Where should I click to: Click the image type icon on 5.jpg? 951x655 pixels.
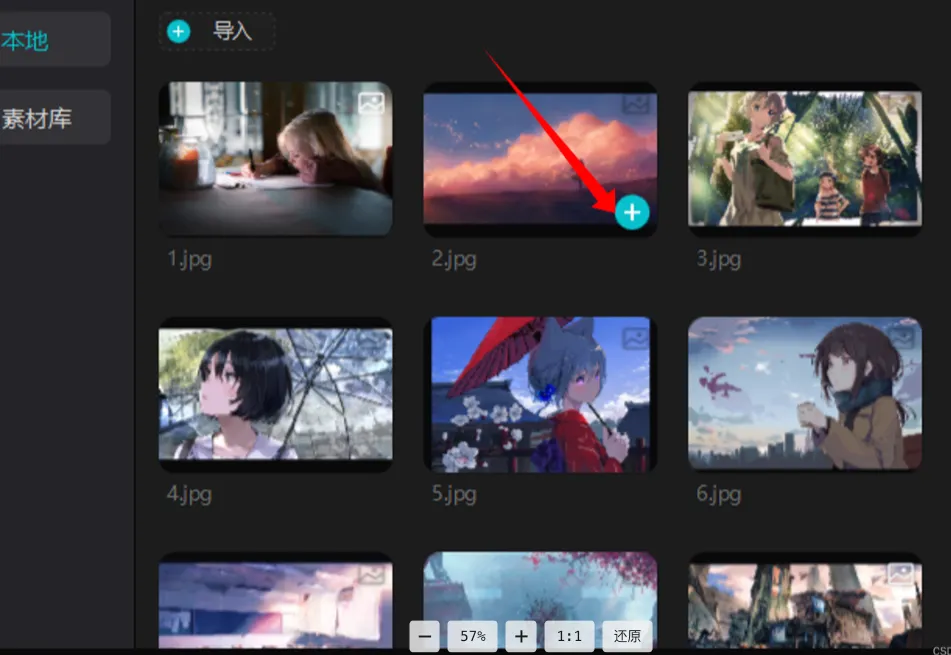click(636, 338)
